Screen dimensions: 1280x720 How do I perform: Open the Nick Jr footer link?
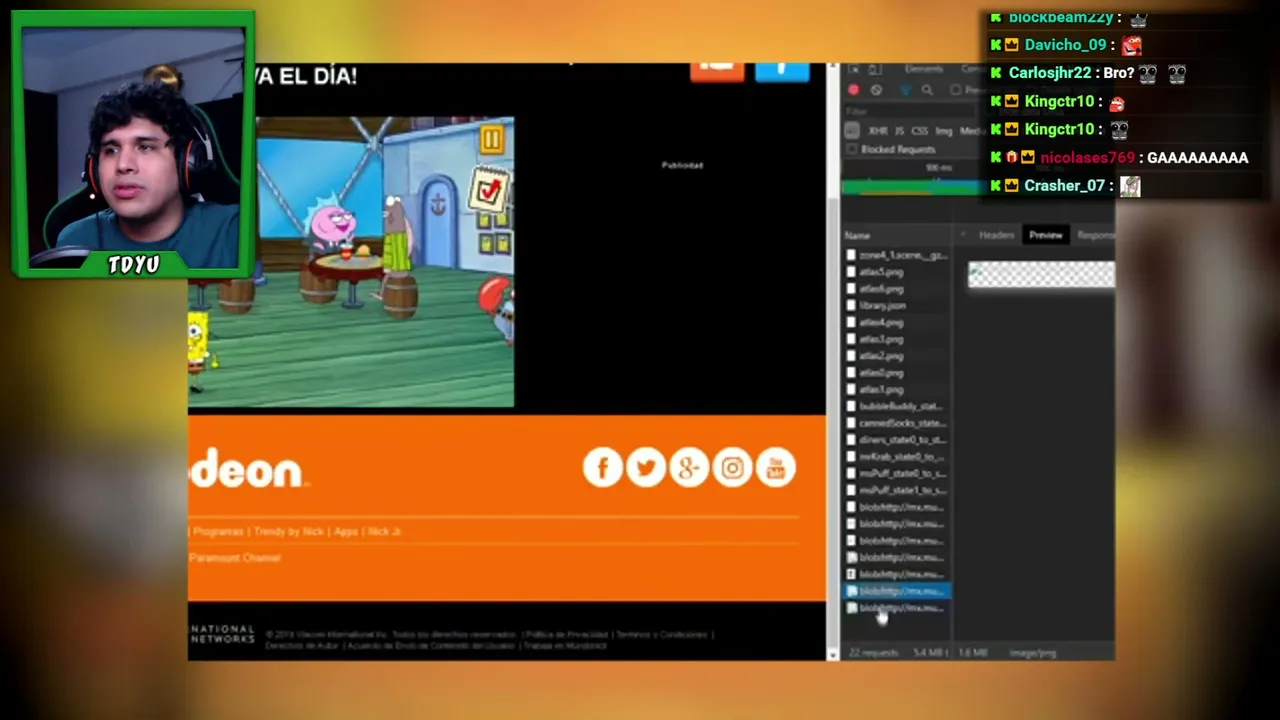384,532
